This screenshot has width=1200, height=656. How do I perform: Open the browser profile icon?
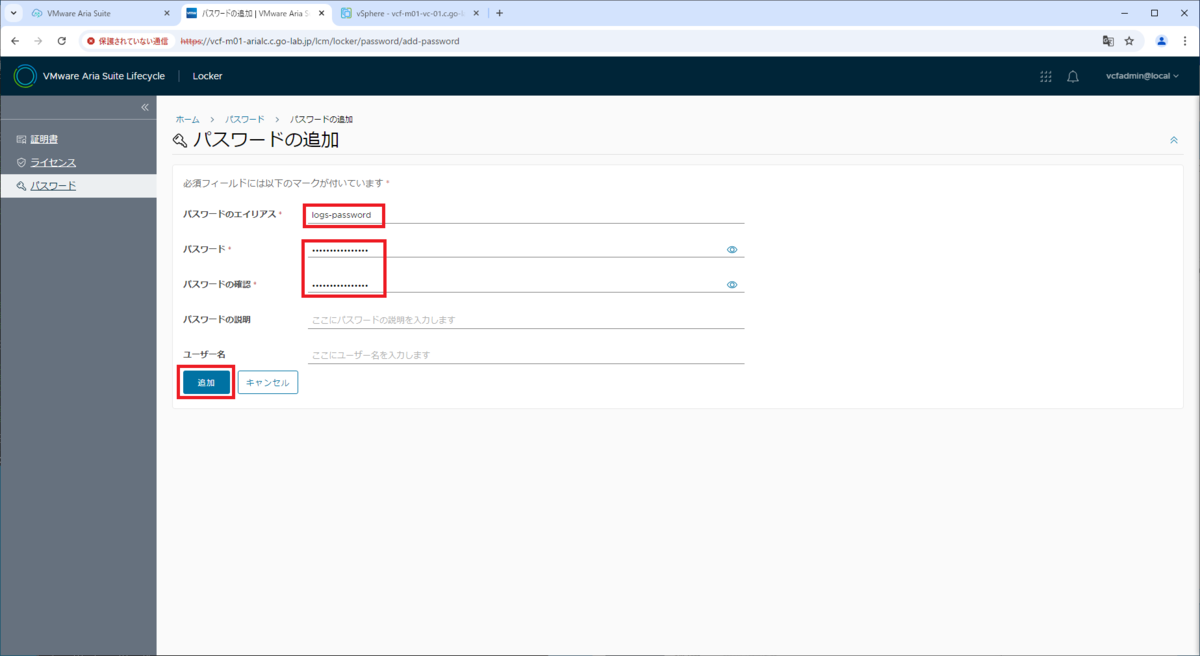(x=1161, y=41)
